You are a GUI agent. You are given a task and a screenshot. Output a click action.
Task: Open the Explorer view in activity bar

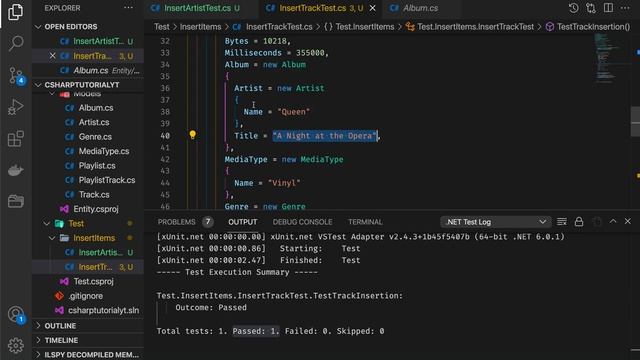[16, 12]
